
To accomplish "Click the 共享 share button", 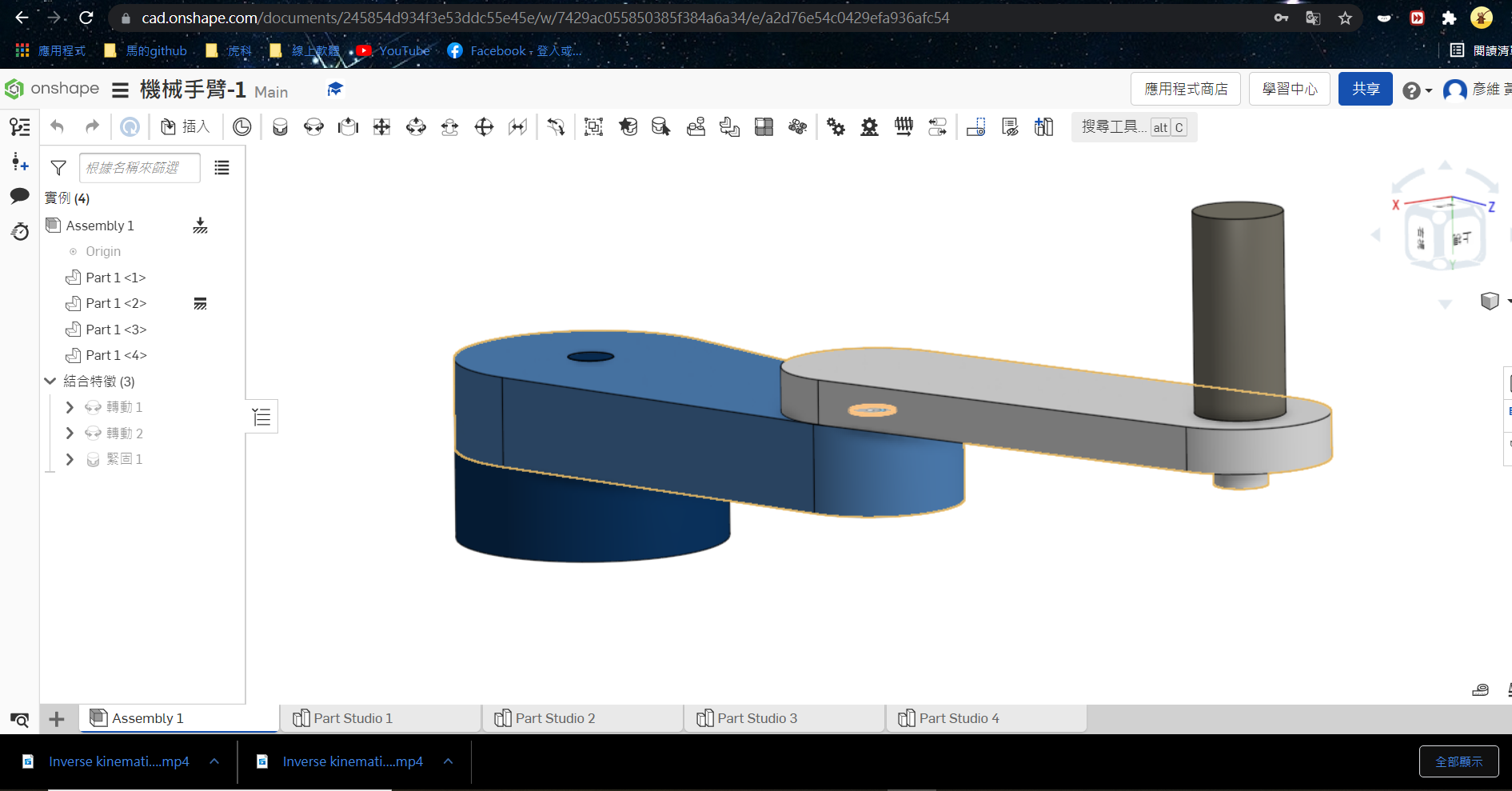I will coord(1365,89).
